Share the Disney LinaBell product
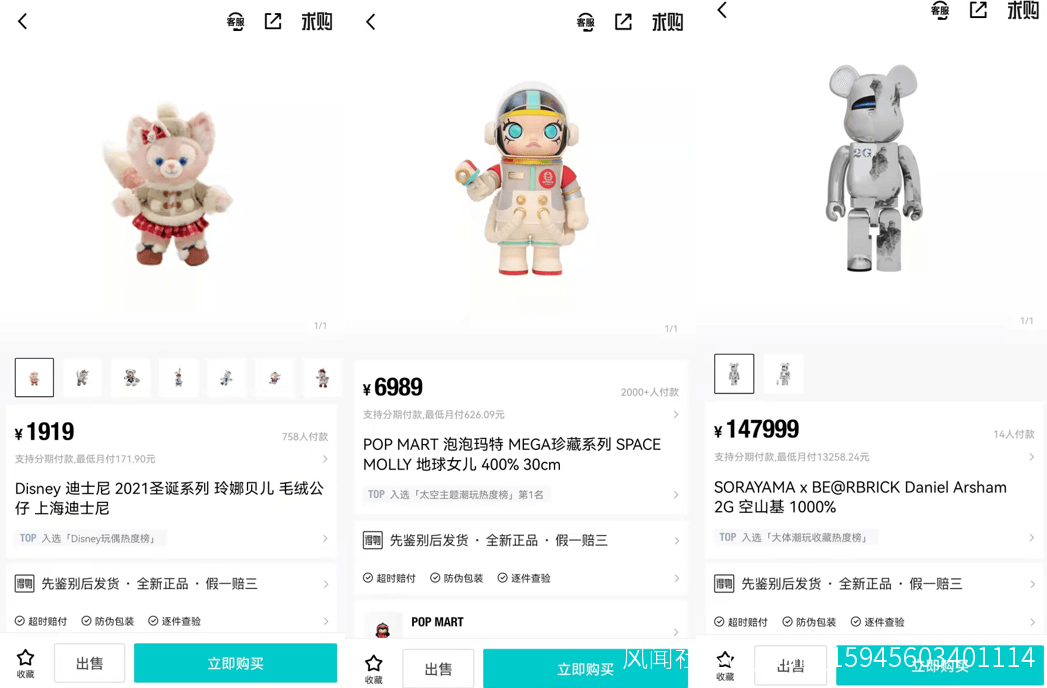Screen dimensions: 1047x688 point(273,21)
